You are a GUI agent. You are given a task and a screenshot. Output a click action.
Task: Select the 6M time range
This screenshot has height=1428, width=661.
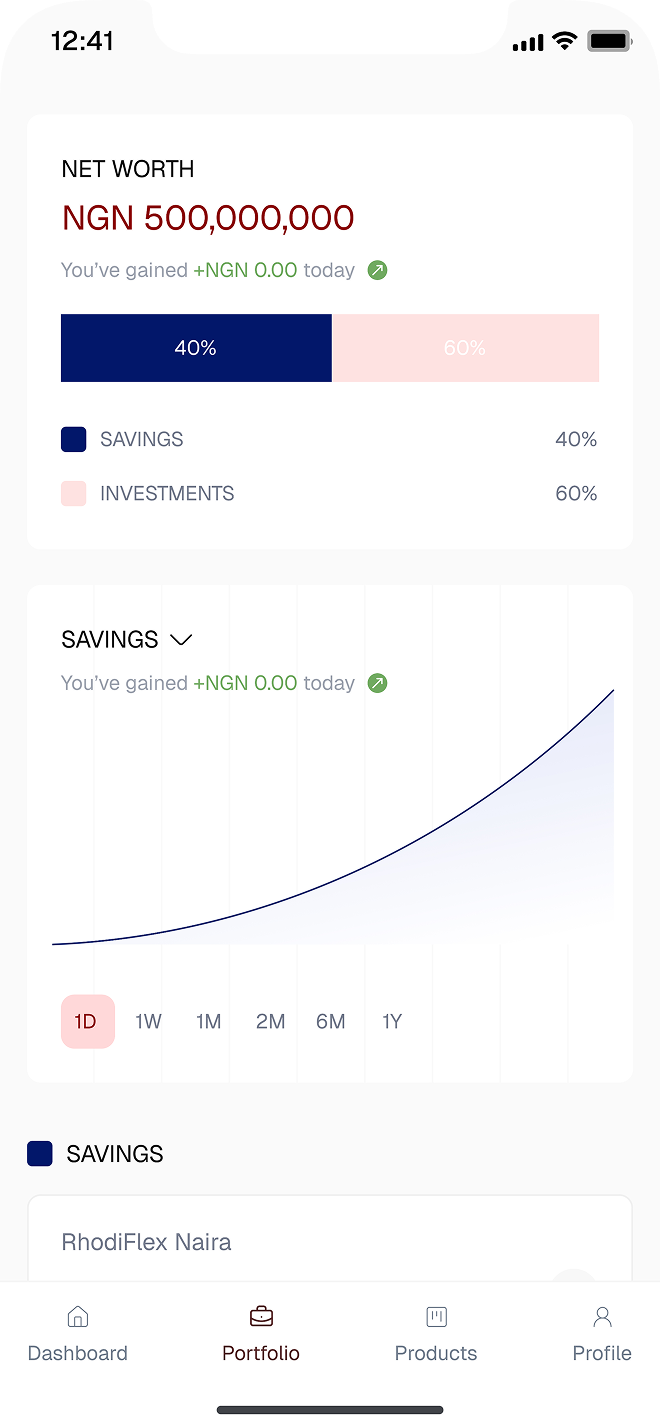tap(330, 1021)
